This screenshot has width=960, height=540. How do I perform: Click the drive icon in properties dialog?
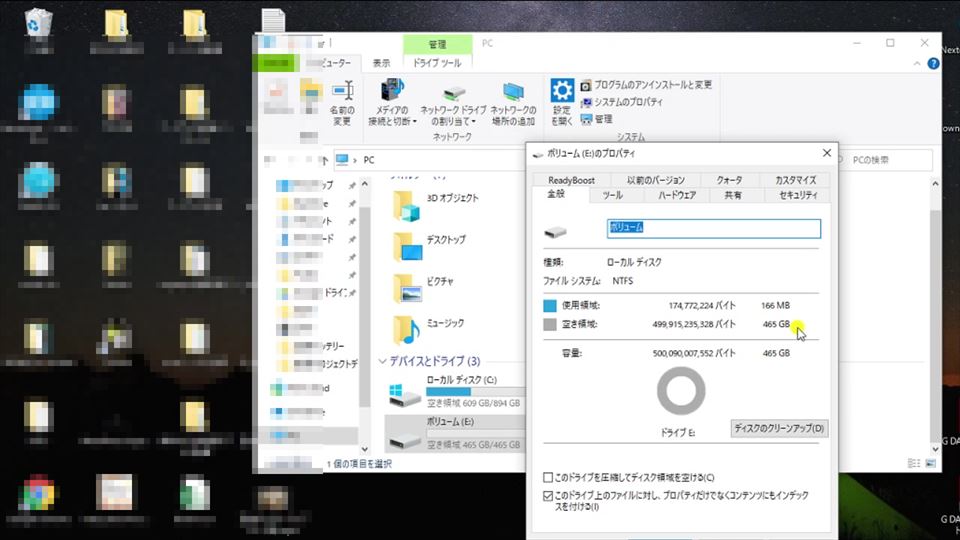[x=555, y=232]
